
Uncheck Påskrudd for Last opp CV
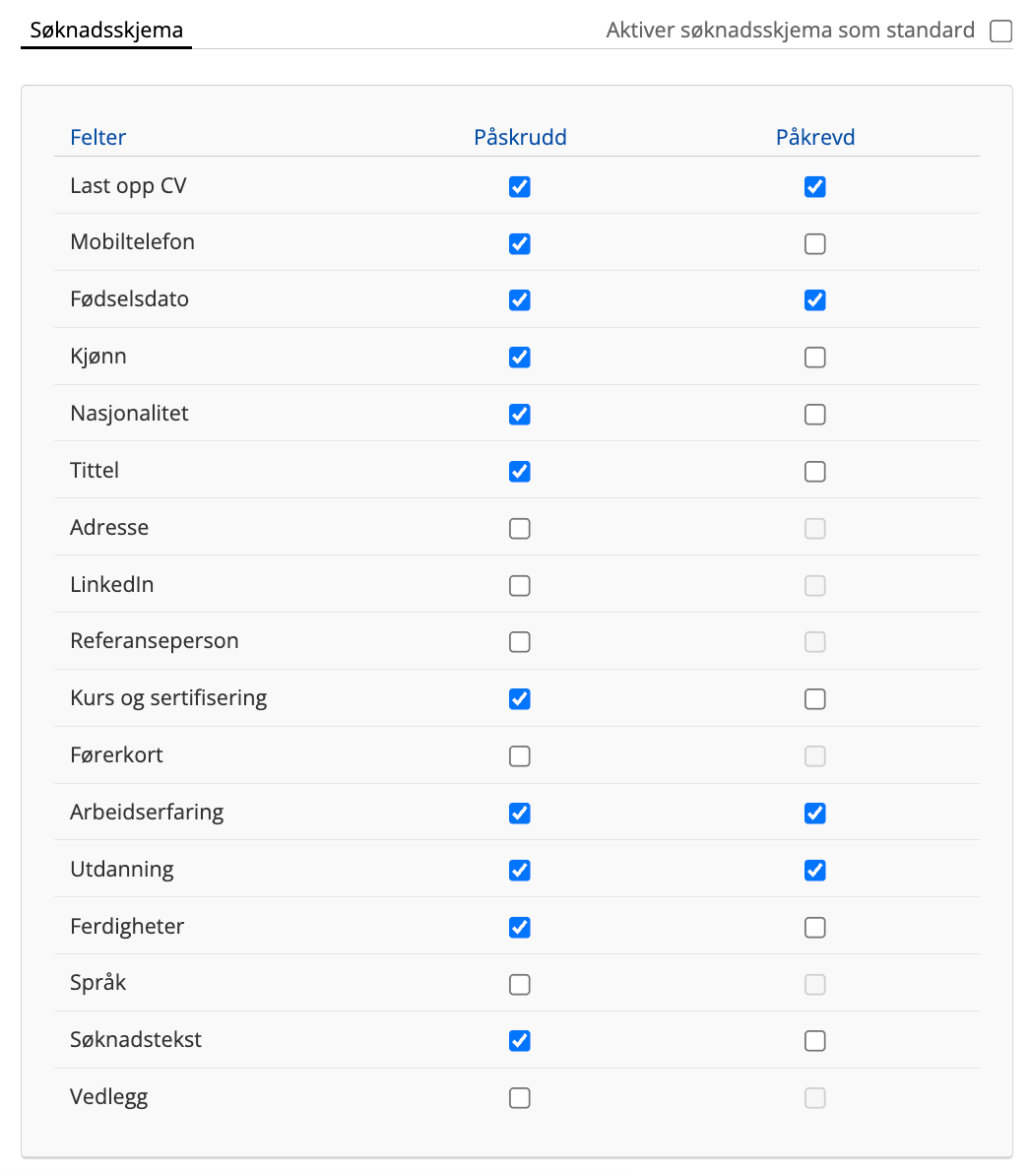tap(520, 187)
